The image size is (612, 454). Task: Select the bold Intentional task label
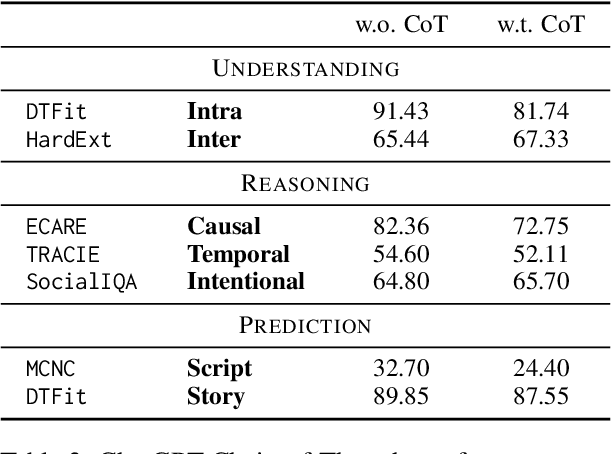point(245,281)
